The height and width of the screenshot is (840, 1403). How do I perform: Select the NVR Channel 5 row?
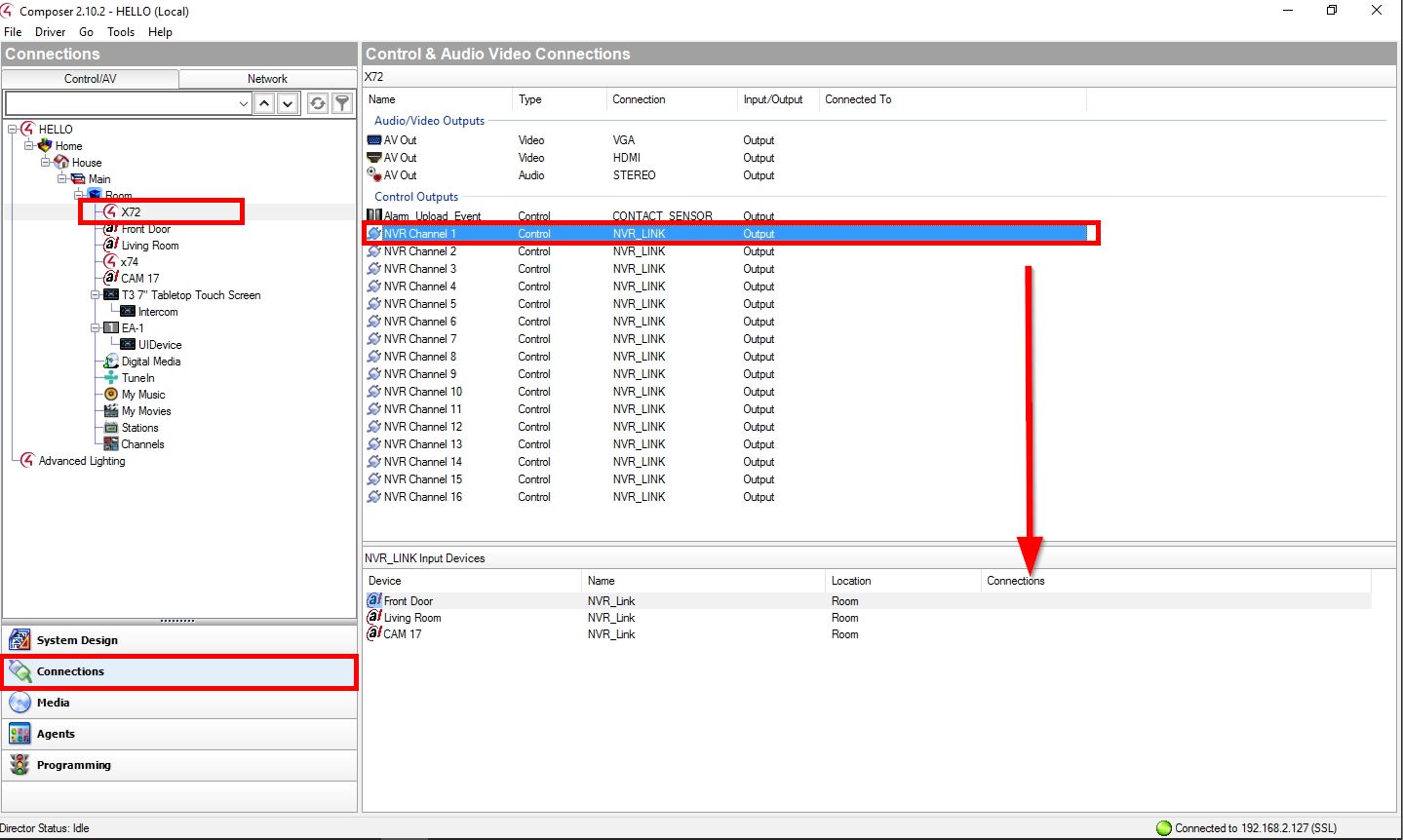pyautogui.click(x=419, y=304)
